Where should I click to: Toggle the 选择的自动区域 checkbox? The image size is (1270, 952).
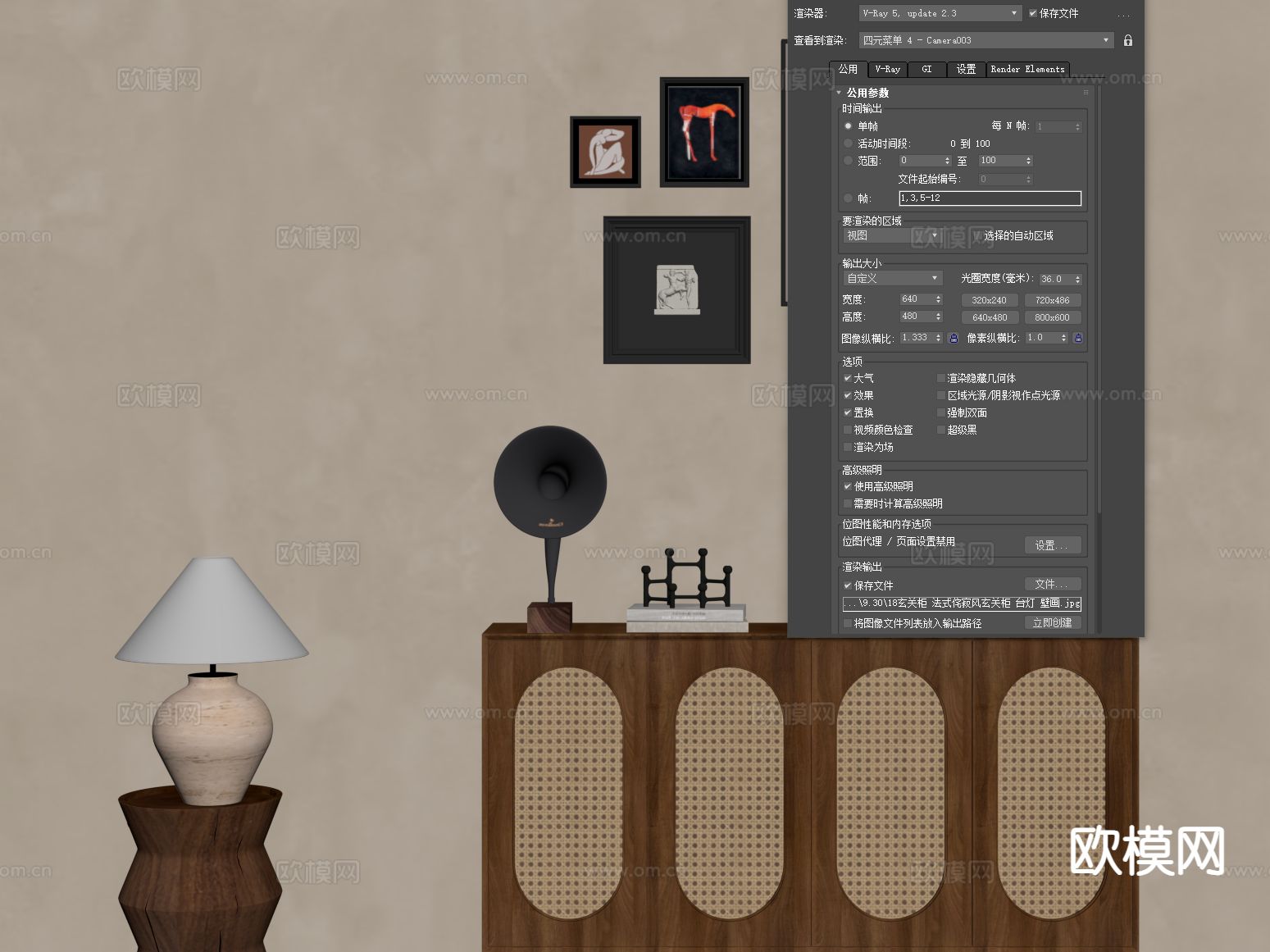pyautogui.click(x=977, y=235)
